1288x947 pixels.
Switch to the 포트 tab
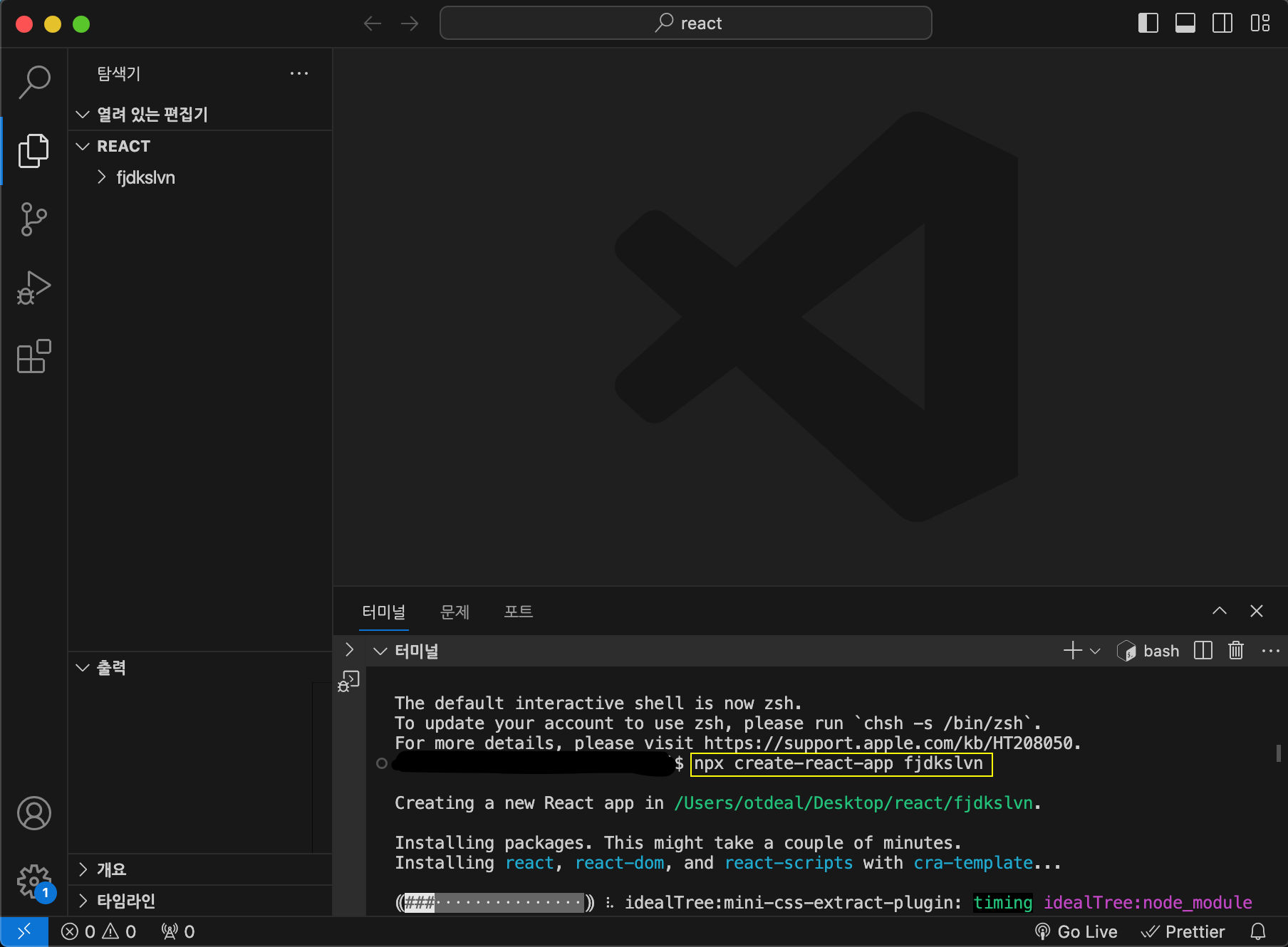click(x=519, y=612)
